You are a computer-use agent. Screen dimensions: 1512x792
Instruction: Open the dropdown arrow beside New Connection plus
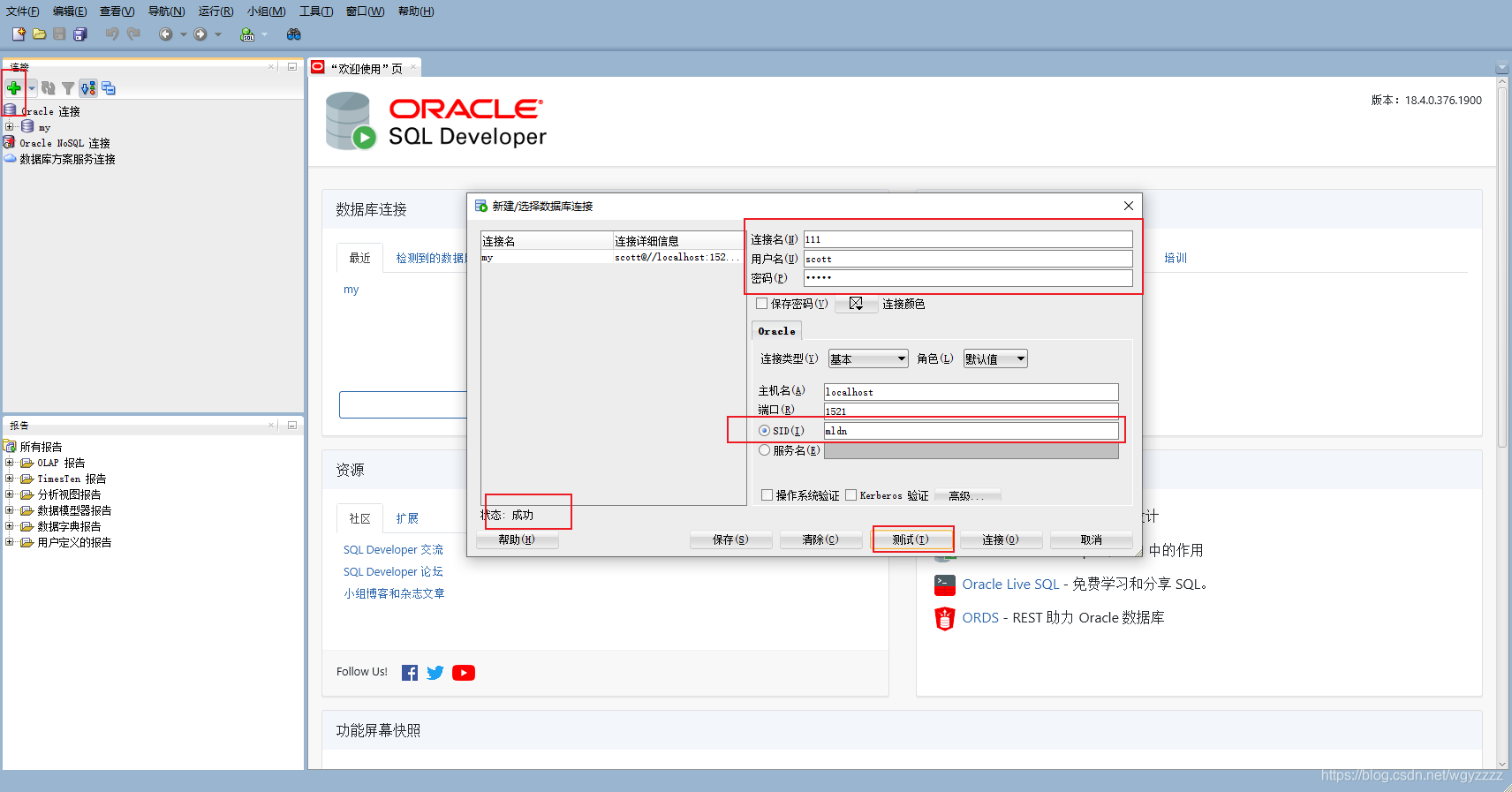click(31, 88)
